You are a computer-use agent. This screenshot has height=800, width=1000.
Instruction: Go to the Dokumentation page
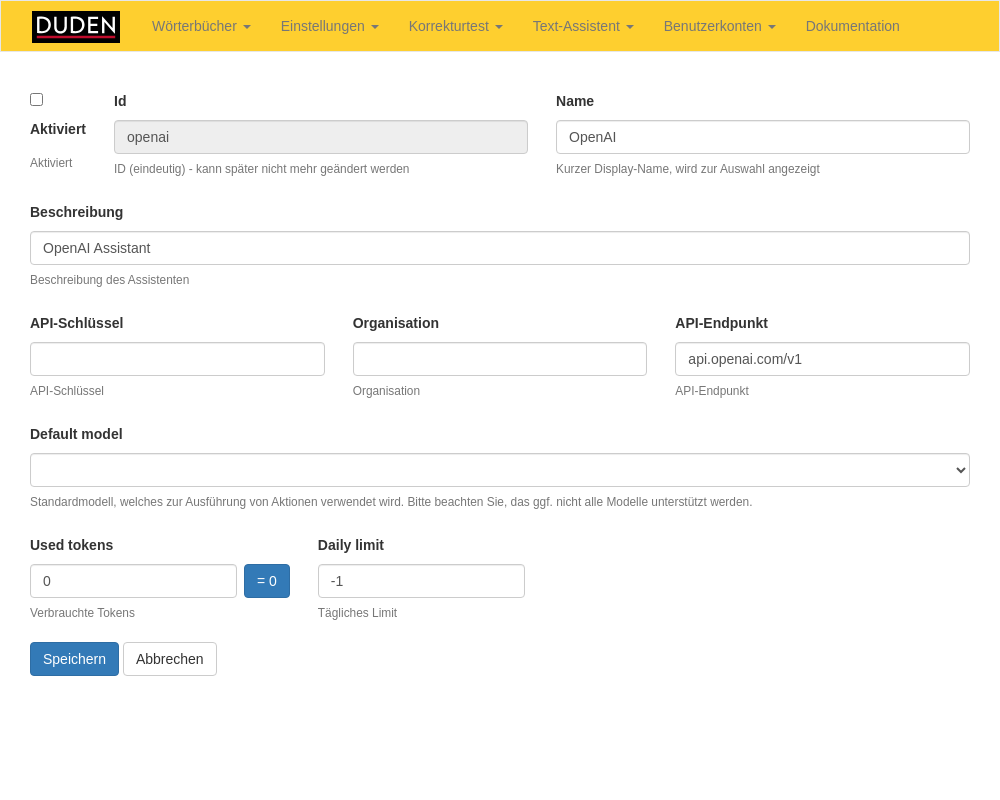(852, 26)
